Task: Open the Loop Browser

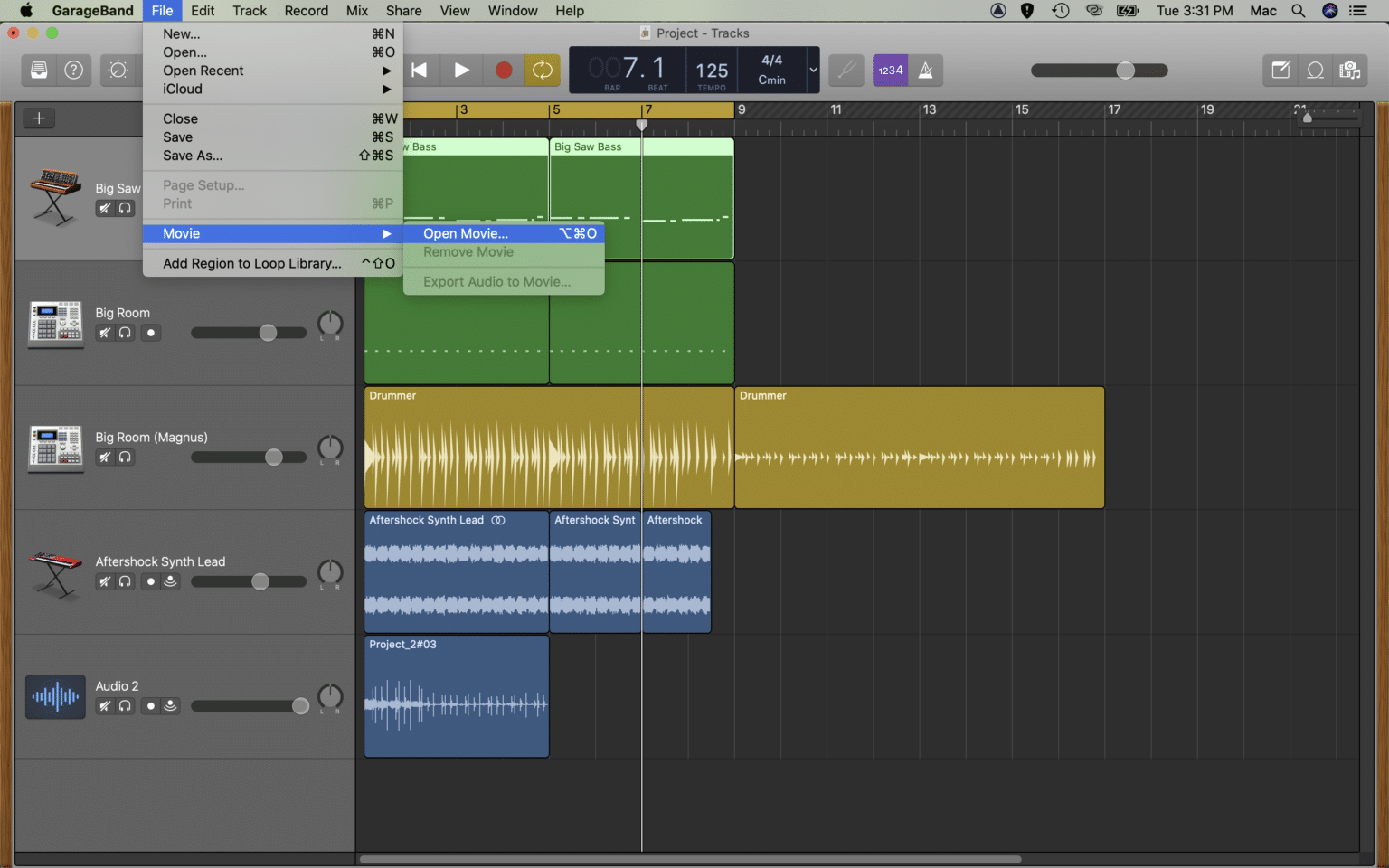Action: tap(1315, 70)
